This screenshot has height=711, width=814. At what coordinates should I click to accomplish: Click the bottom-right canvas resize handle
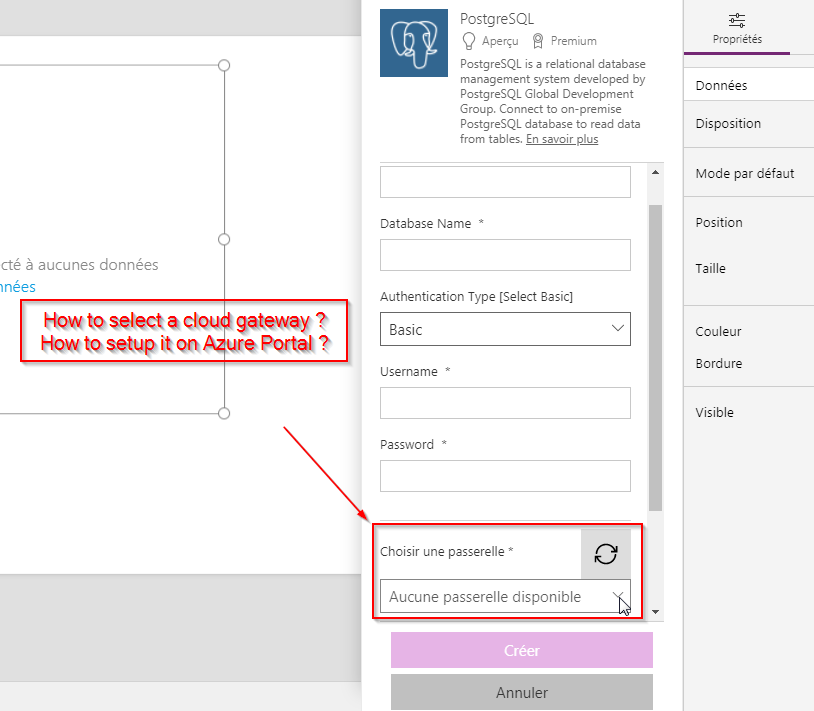point(224,413)
